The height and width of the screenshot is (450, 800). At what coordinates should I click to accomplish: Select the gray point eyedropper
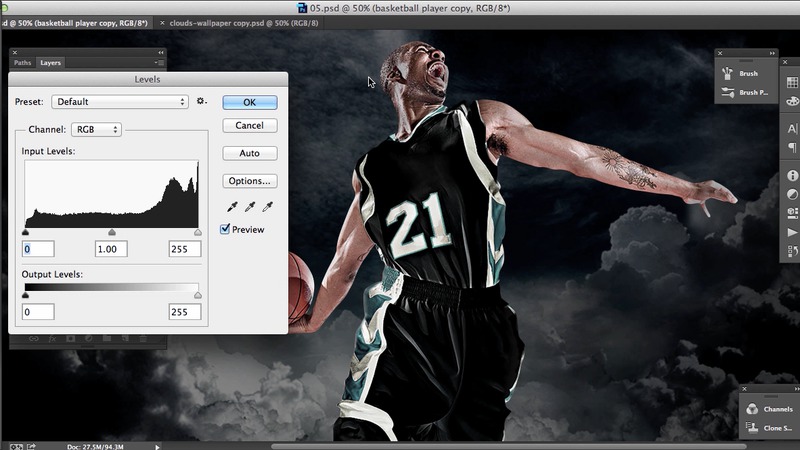coord(250,207)
